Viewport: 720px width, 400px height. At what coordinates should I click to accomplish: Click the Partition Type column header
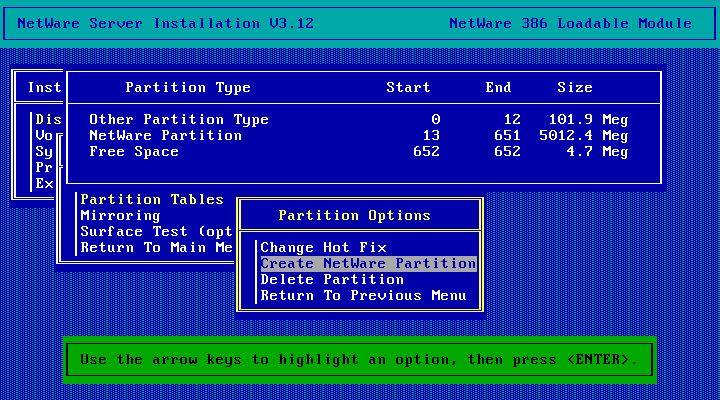coord(188,87)
